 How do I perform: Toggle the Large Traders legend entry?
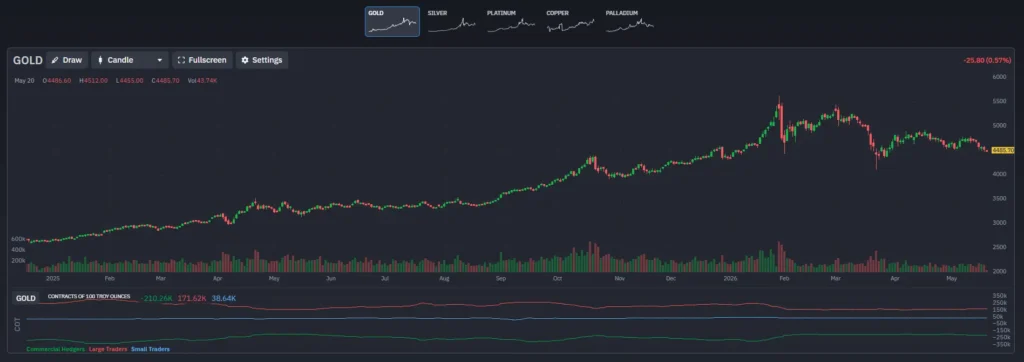point(108,349)
